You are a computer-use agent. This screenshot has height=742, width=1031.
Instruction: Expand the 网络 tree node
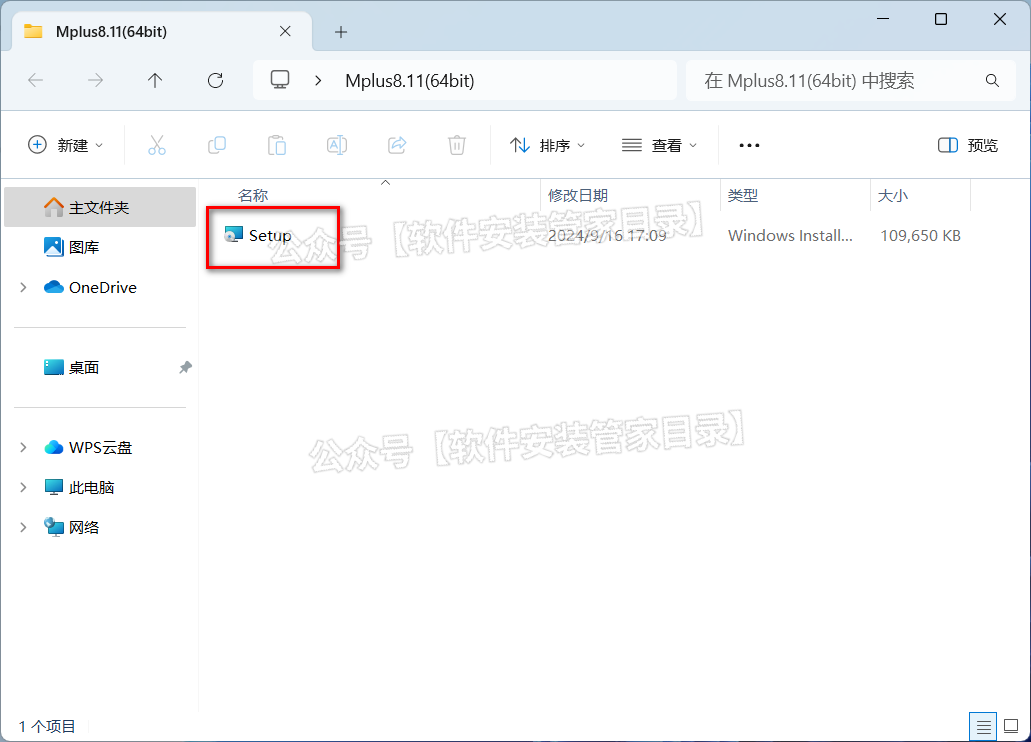tap(24, 528)
